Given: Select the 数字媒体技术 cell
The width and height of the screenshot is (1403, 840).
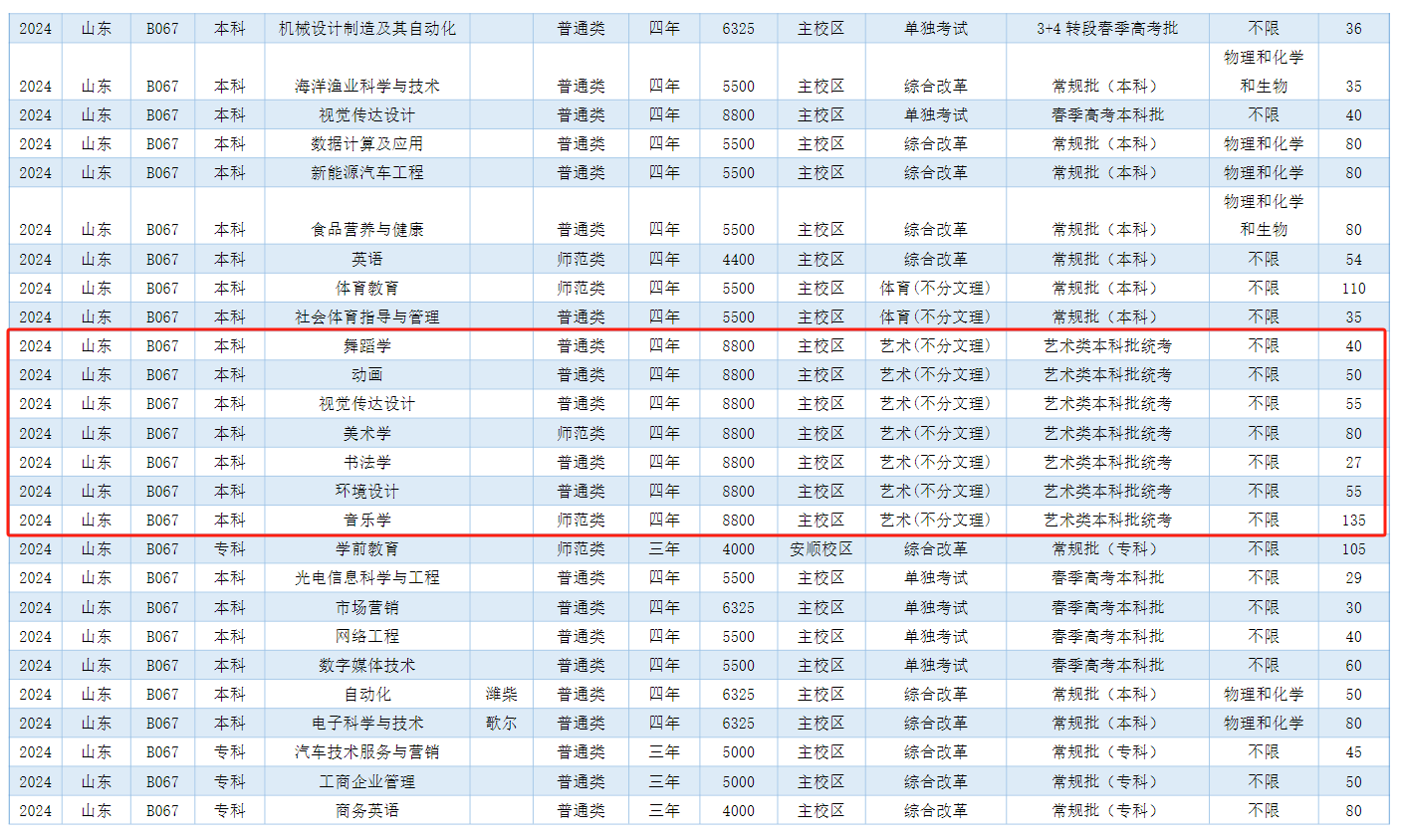Looking at the screenshot, I should click(x=366, y=665).
